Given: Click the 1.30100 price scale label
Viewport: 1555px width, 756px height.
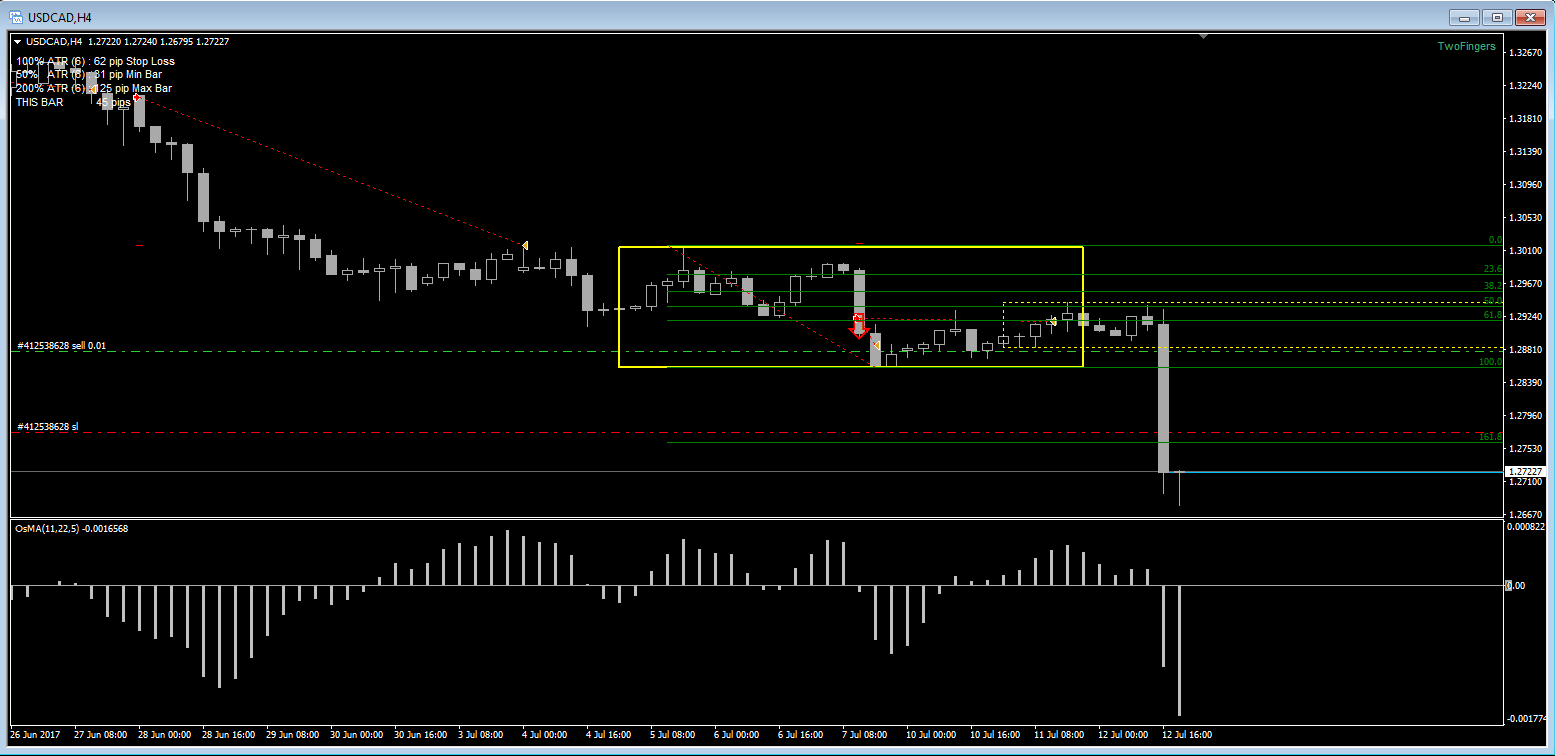Looking at the screenshot, I should click(1526, 250).
